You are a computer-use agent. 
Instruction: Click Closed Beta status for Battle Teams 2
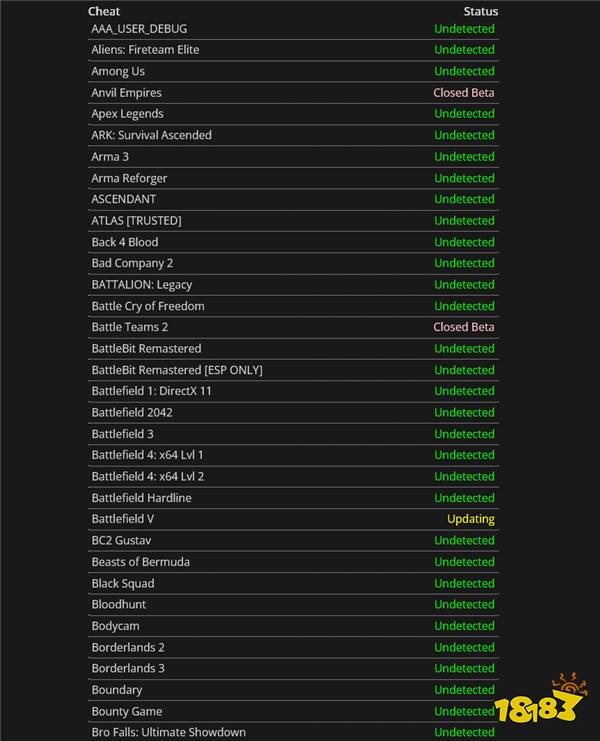pos(463,327)
